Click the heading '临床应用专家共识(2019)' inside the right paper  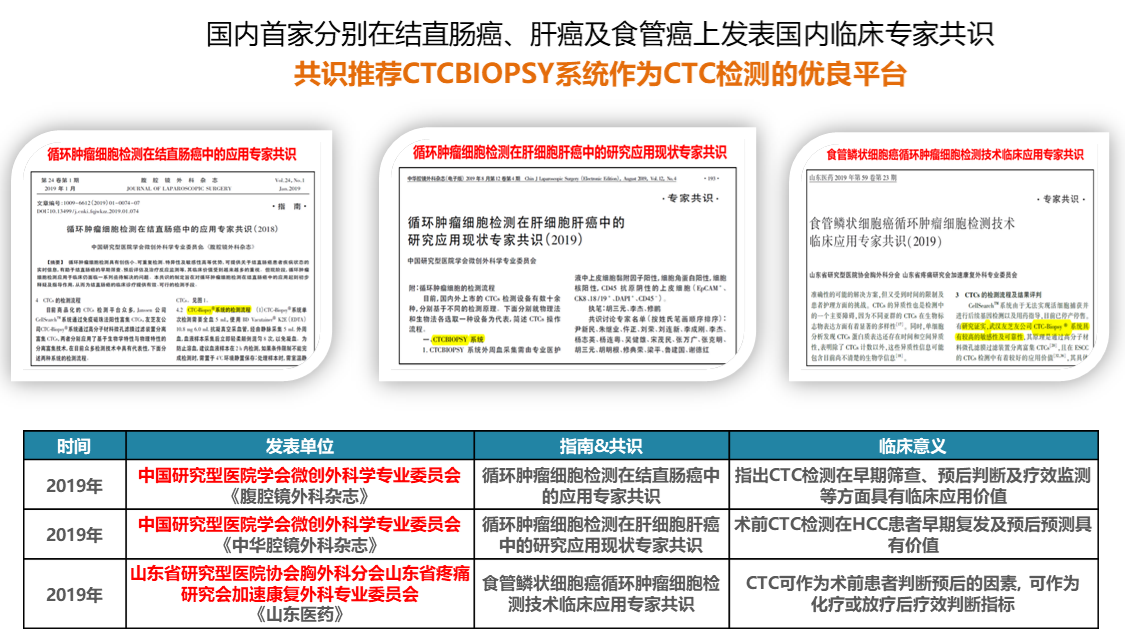(x=875, y=241)
